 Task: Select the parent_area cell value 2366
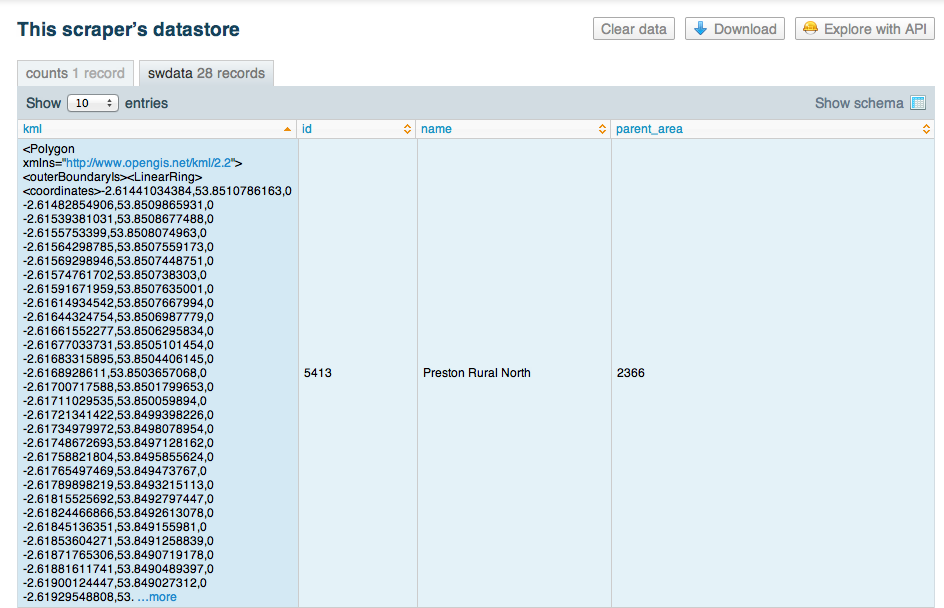tap(630, 373)
